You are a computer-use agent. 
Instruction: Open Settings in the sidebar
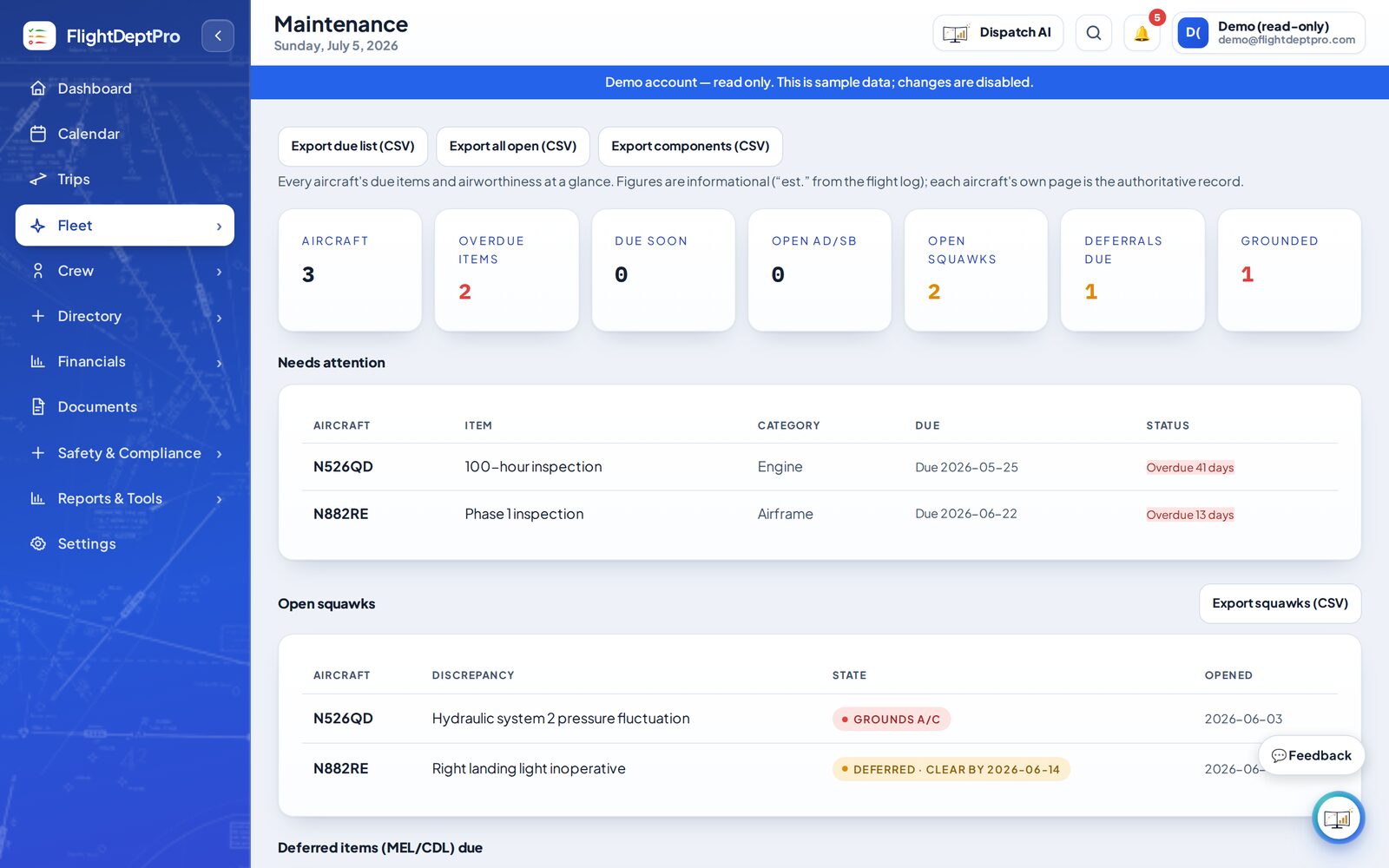click(x=125, y=543)
